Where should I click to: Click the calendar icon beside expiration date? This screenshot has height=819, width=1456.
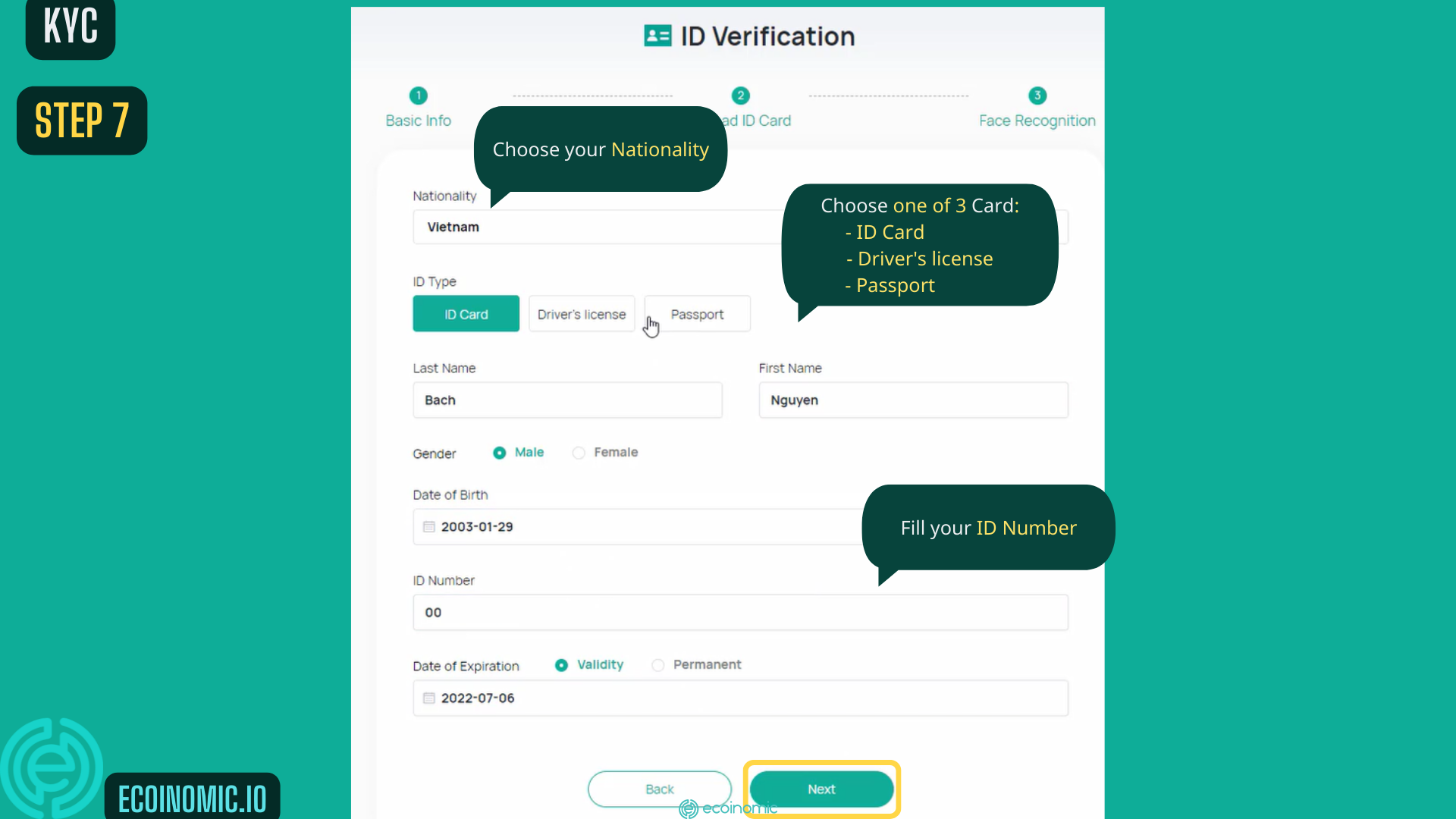point(429,697)
